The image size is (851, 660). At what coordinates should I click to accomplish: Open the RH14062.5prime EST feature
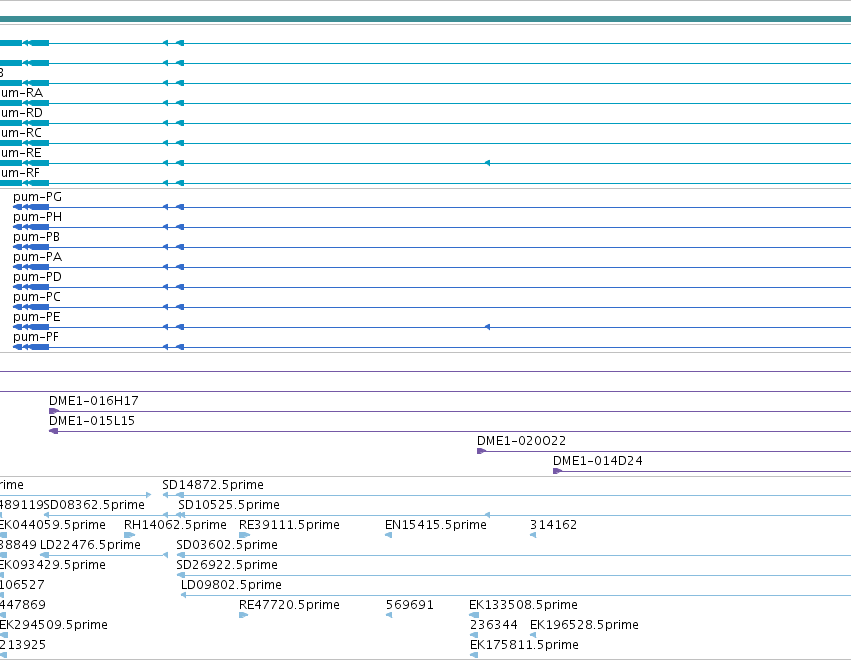point(175,525)
